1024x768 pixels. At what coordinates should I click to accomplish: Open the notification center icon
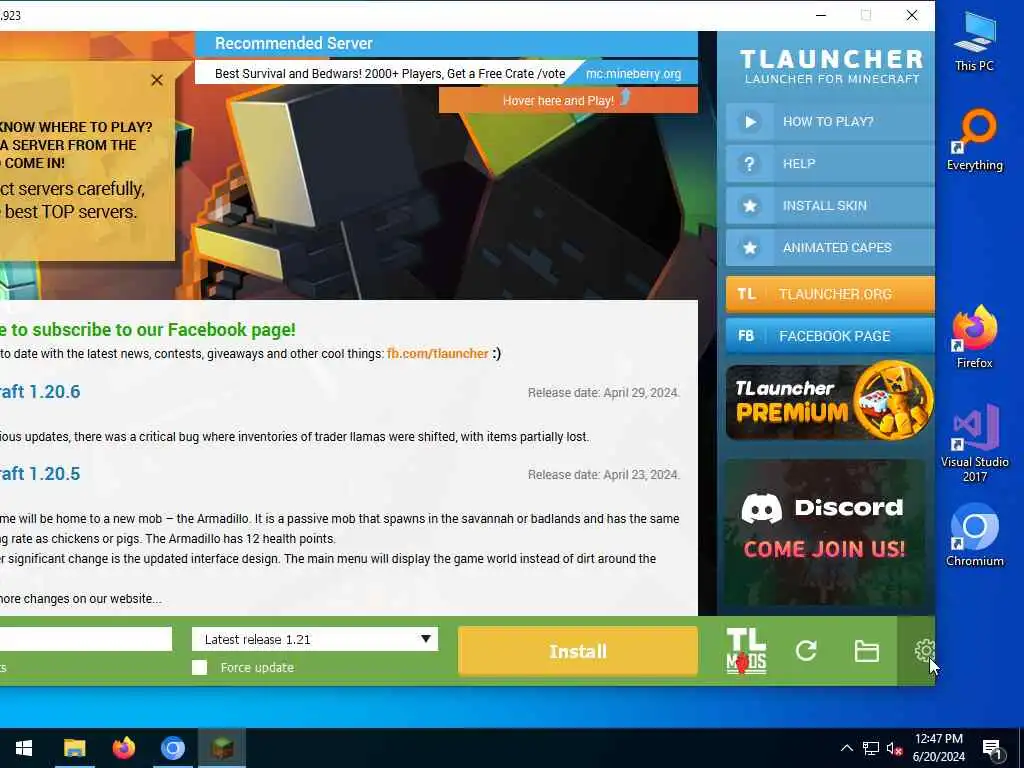click(992, 749)
